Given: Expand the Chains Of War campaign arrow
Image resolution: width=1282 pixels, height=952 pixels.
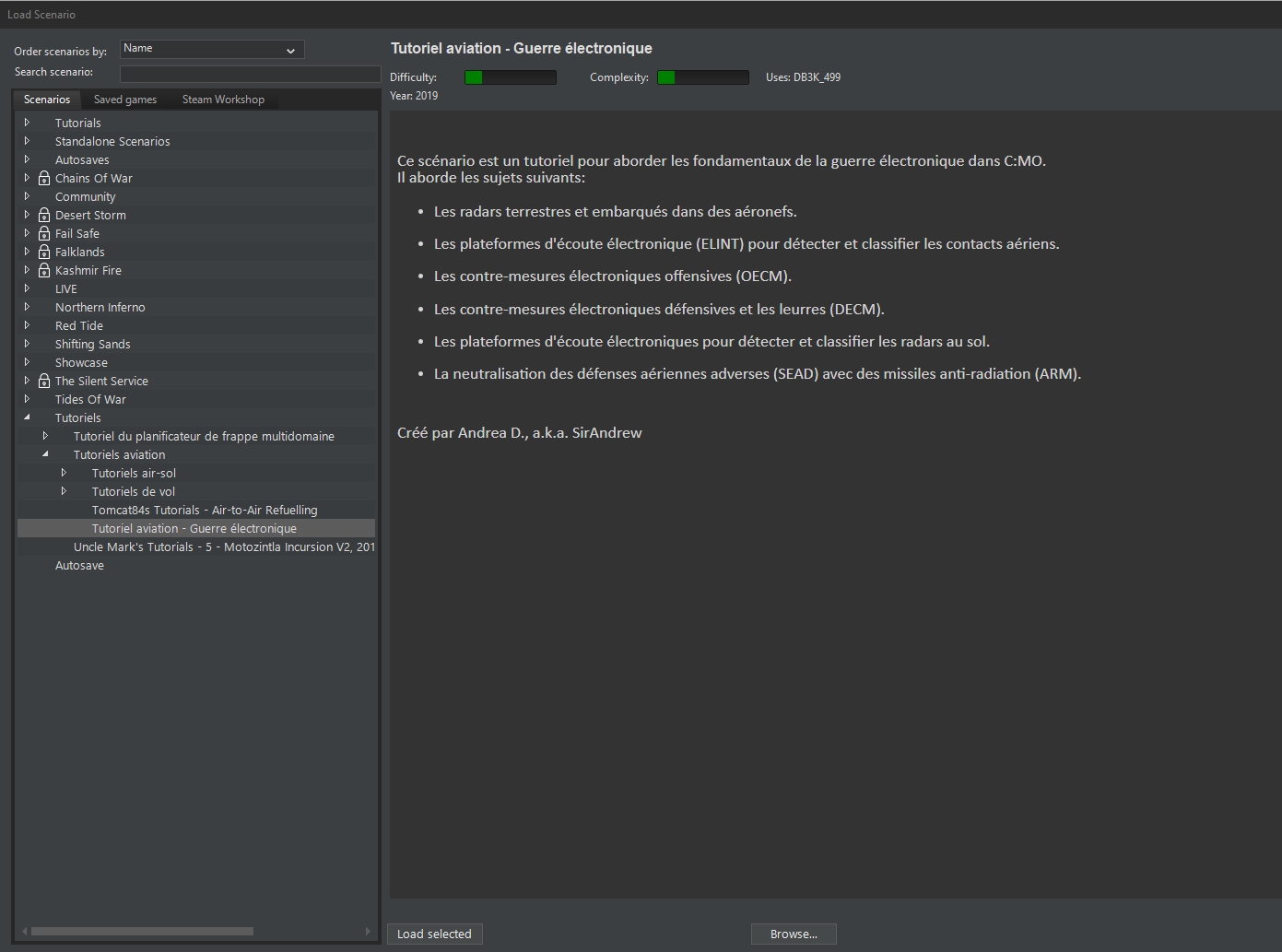Looking at the screenshot, I should tap(27, 178).
